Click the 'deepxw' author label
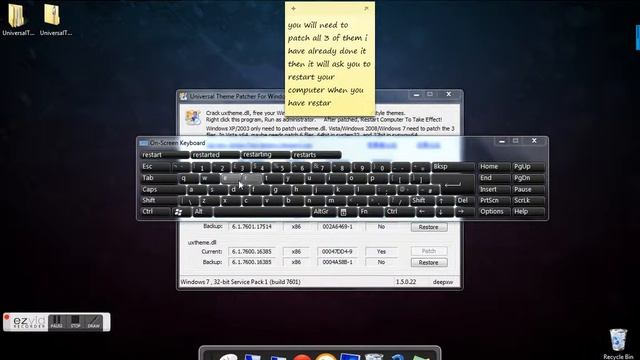 [x=443, y=282]
